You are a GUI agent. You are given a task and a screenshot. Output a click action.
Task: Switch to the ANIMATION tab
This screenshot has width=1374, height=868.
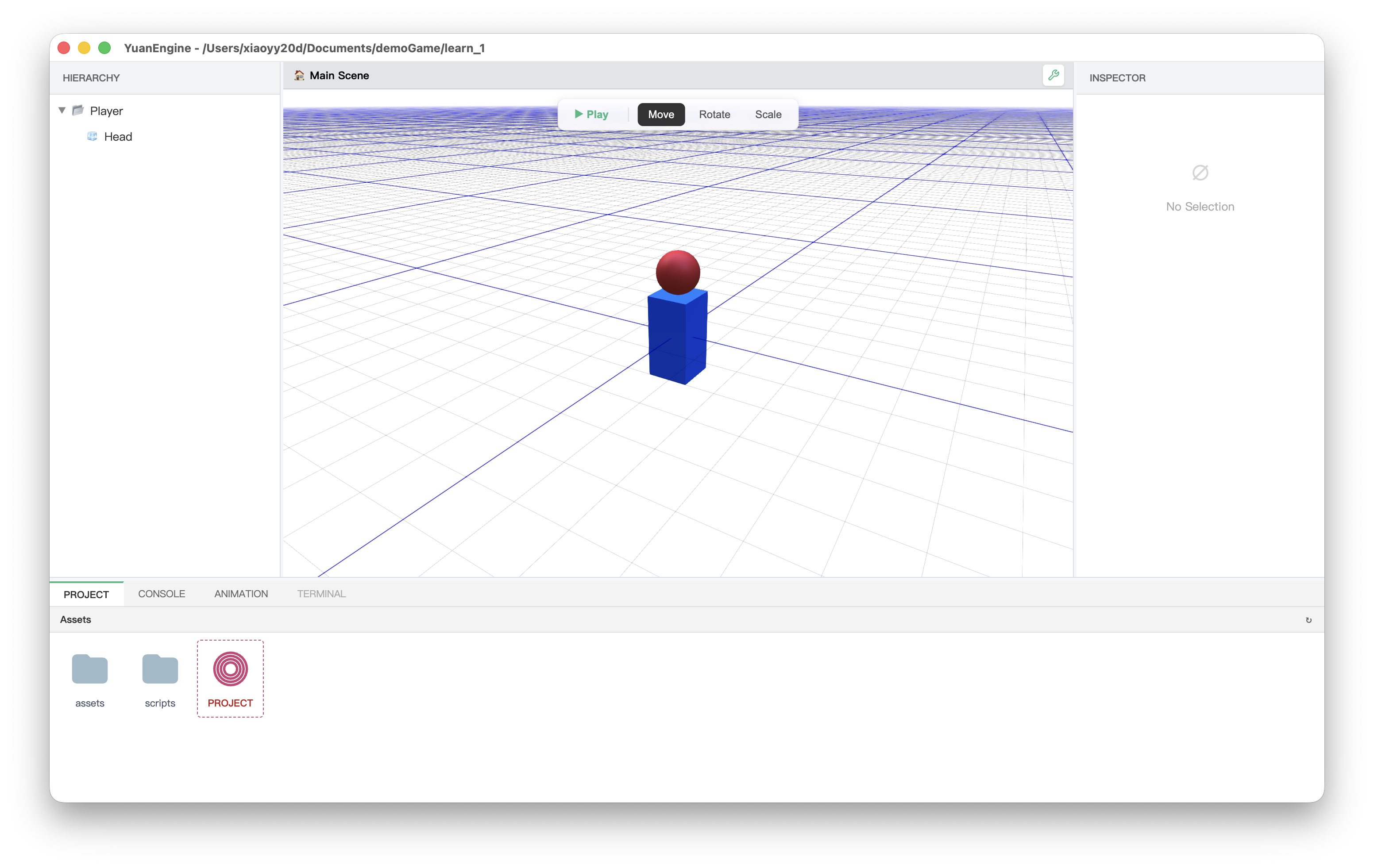pyautogui.click(x=241, y=594)
